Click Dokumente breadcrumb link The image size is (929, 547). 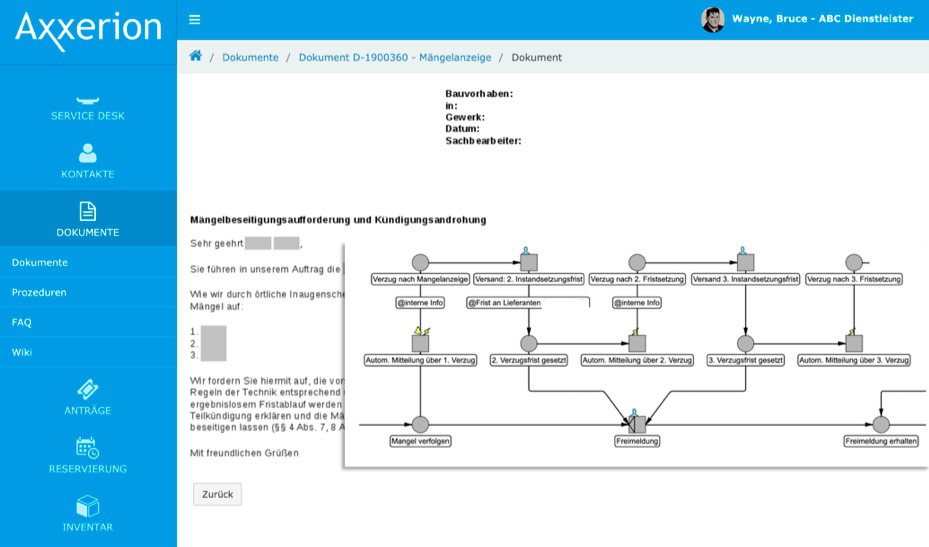pyautogui.click(x=250, y=57)
